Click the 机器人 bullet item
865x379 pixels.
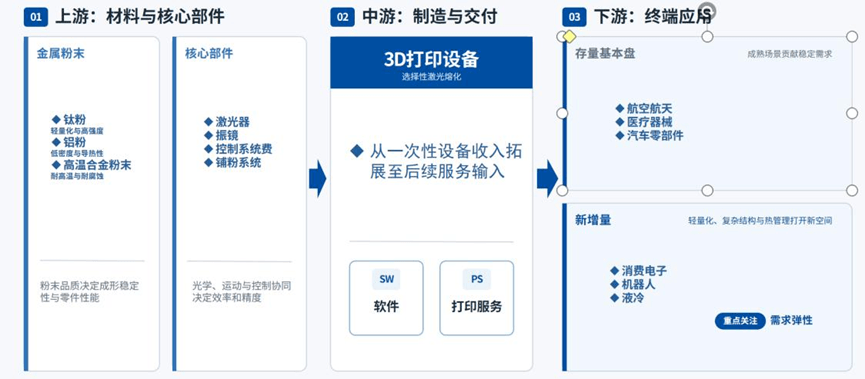click(633, 285)
